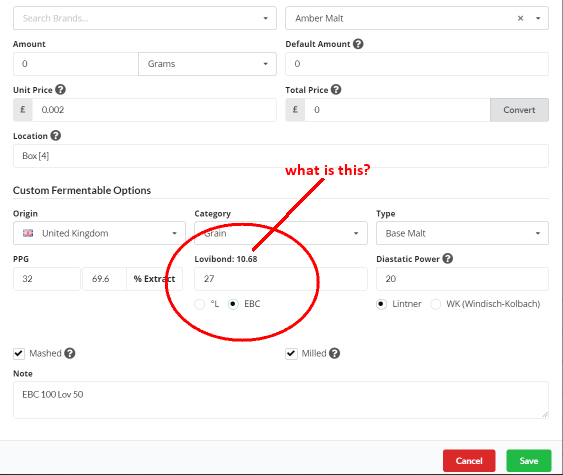Image resolution: width=563 pixels, height=475 pixels.
Task: Show the Unit Price help tooltip
Action: pyautogui.click(x=60, y=89)
